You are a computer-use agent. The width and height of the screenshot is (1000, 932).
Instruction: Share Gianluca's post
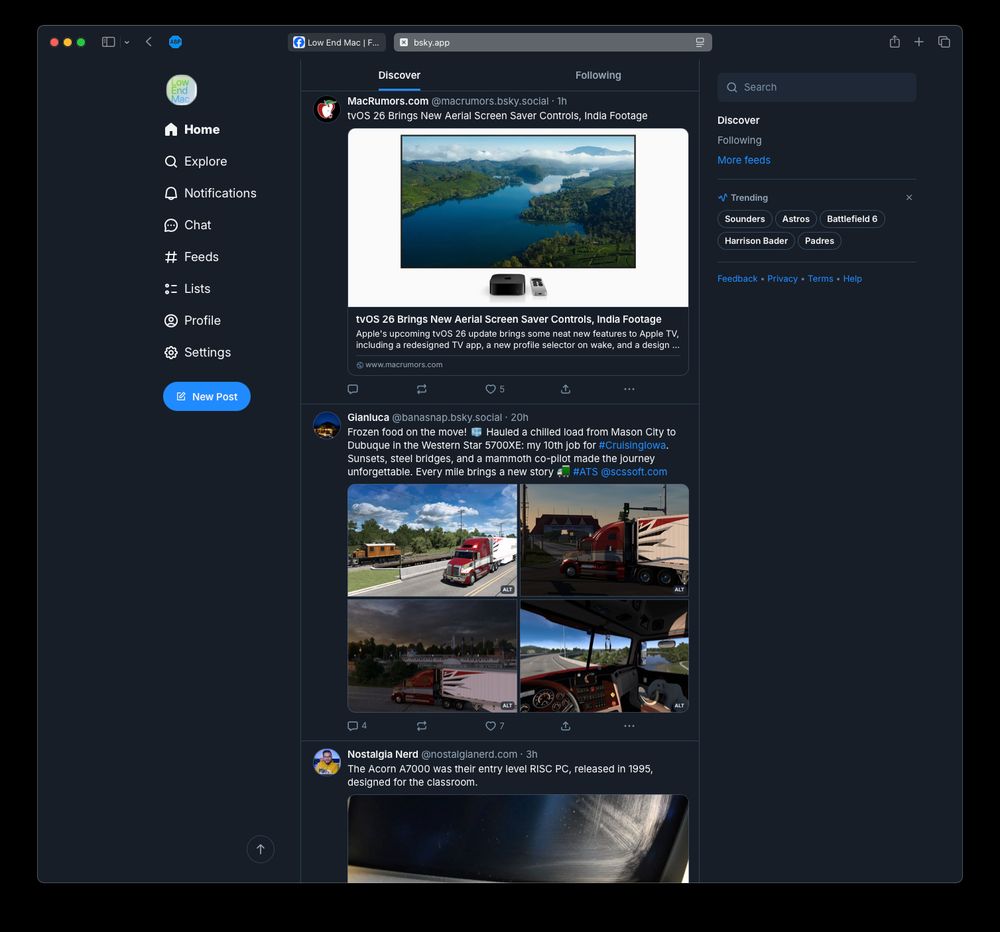tap(565, 726)
